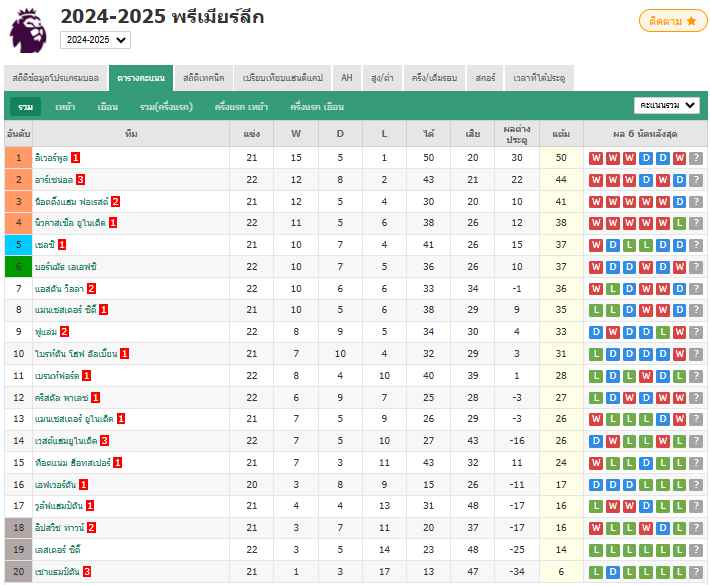Click the only W badge in เชลซี row

(596, 245)
